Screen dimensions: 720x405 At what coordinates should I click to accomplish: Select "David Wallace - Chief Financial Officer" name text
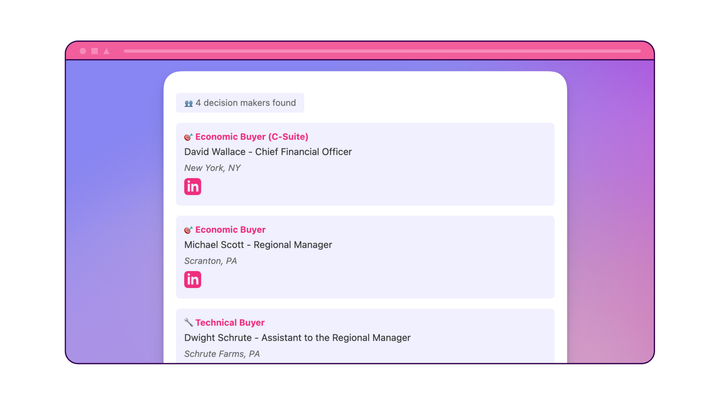click(x=268, y=152)
